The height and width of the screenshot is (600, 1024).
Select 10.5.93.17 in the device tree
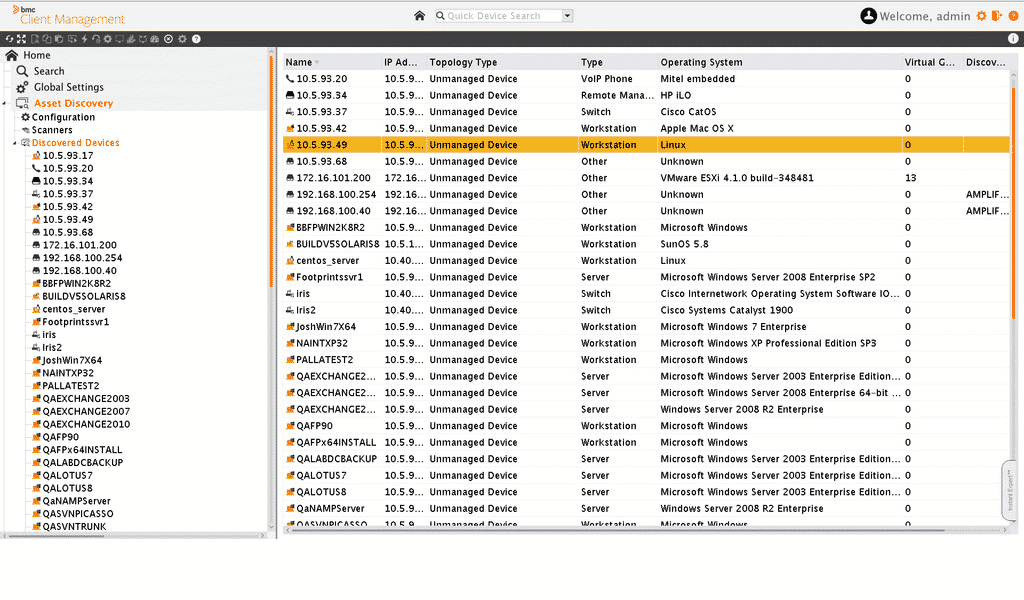pyautogui.click(x=68, y=156)
